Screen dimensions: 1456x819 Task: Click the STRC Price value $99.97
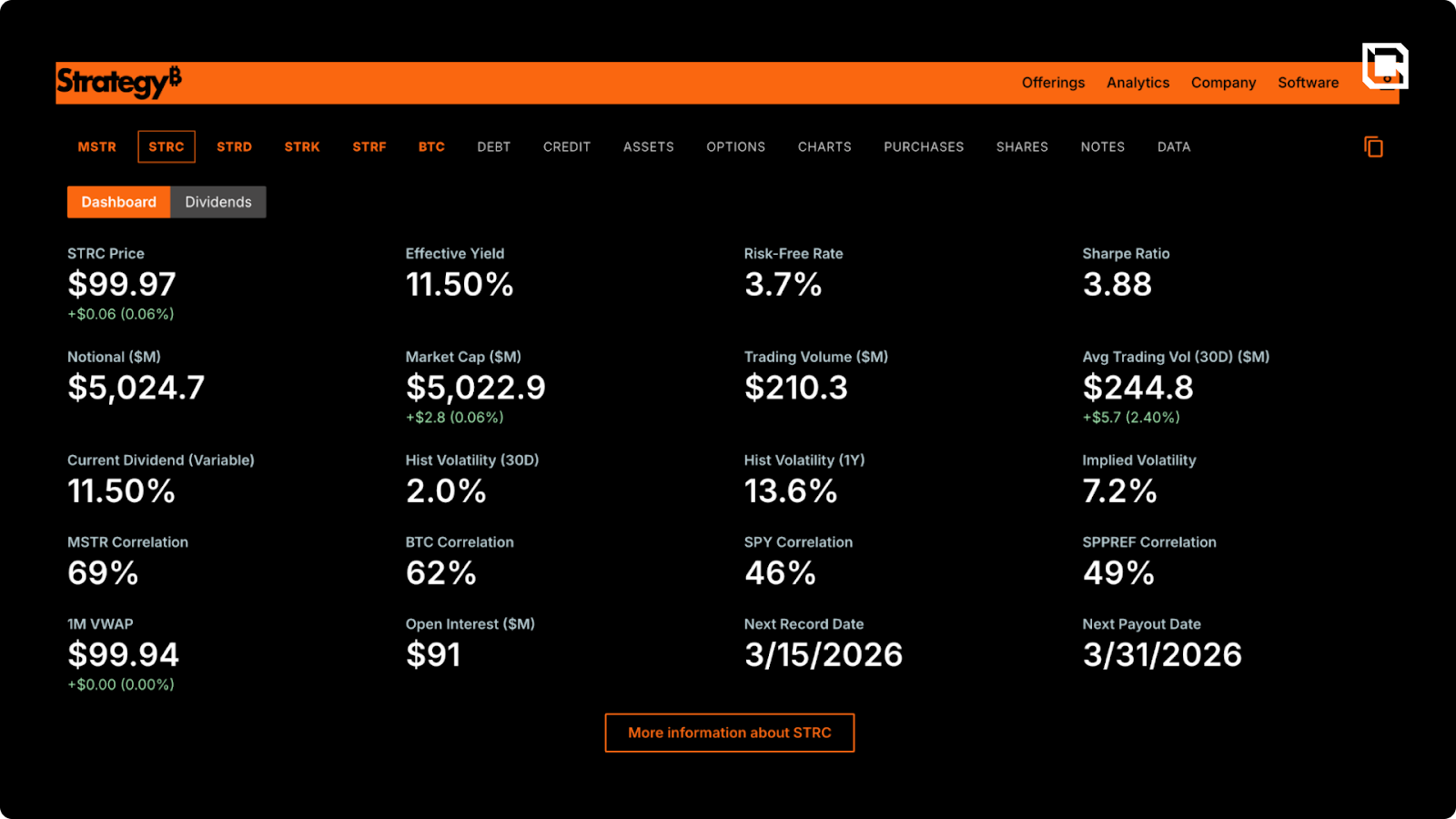[122, 284]
